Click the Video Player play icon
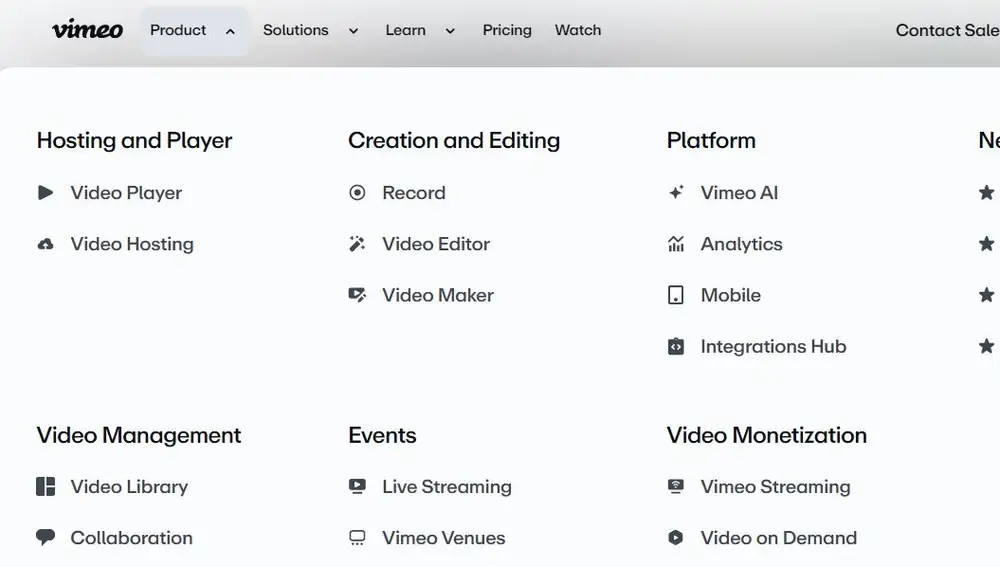This screenshot has width=1000, height=567. (45, 193)
